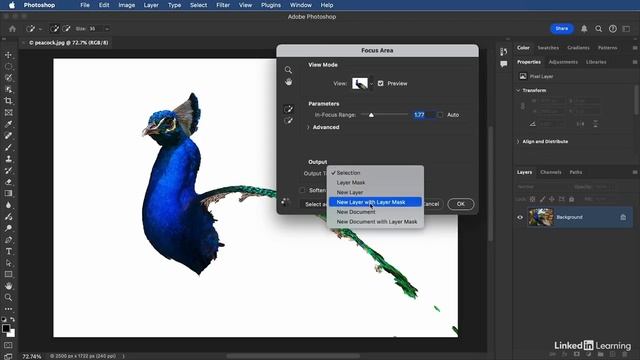Expand the Align and Distribute section

(x=518, y=142)
